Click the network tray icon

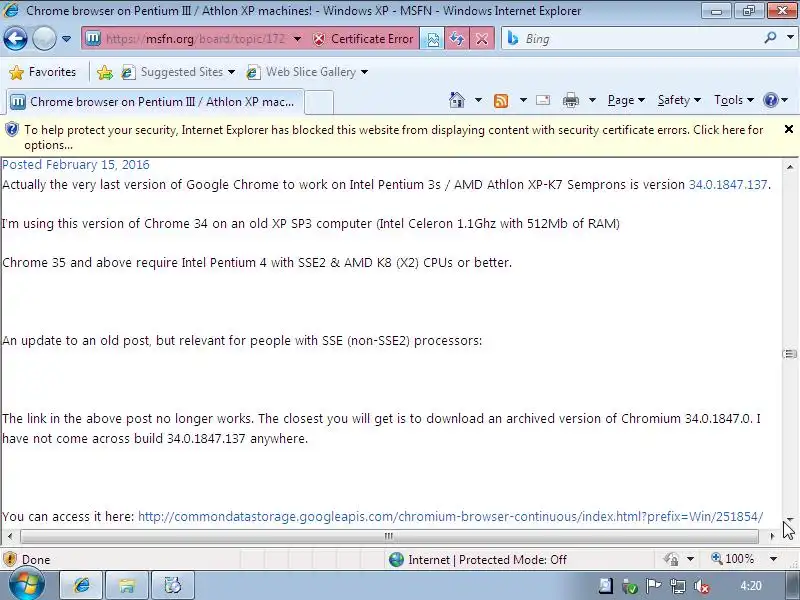click(x=678, y=586)
